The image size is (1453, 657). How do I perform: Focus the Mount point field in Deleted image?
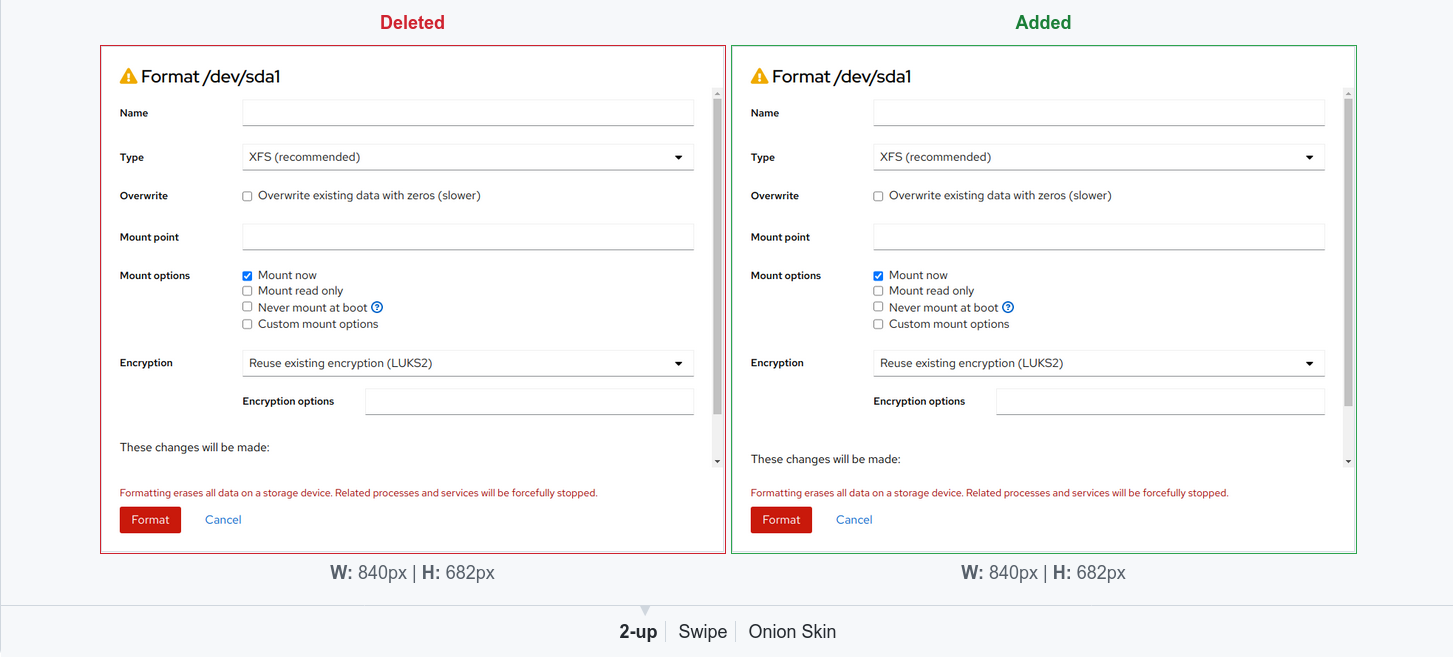(x=468, y=237)
